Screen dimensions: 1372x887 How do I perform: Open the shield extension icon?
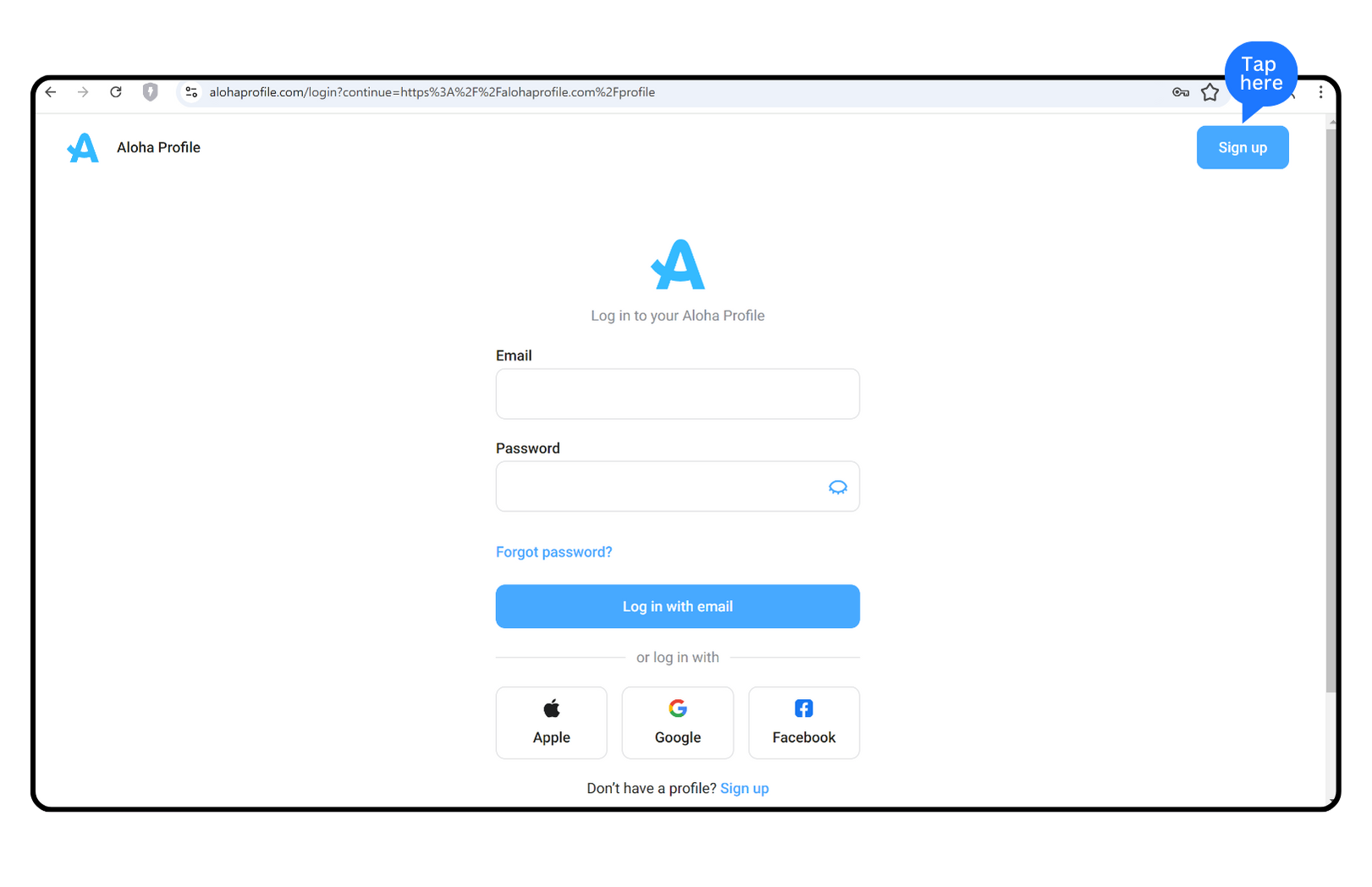151,92
